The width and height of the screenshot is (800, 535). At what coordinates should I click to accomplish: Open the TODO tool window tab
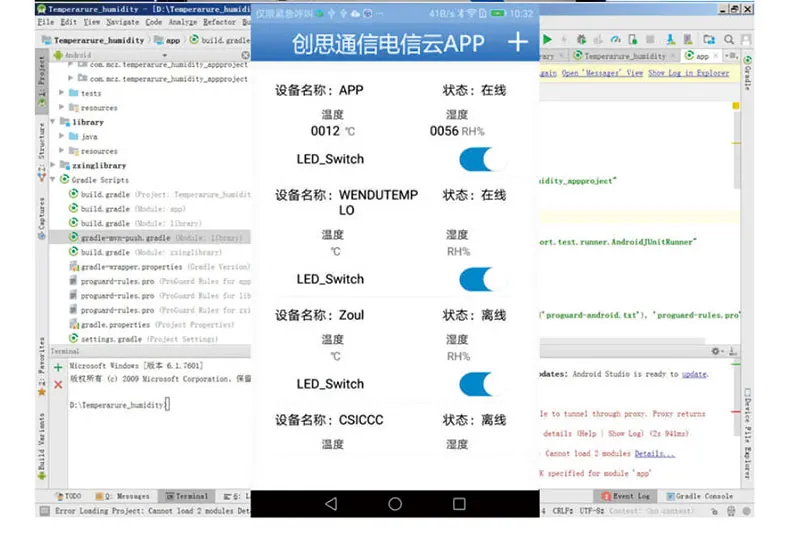[68, 496]
